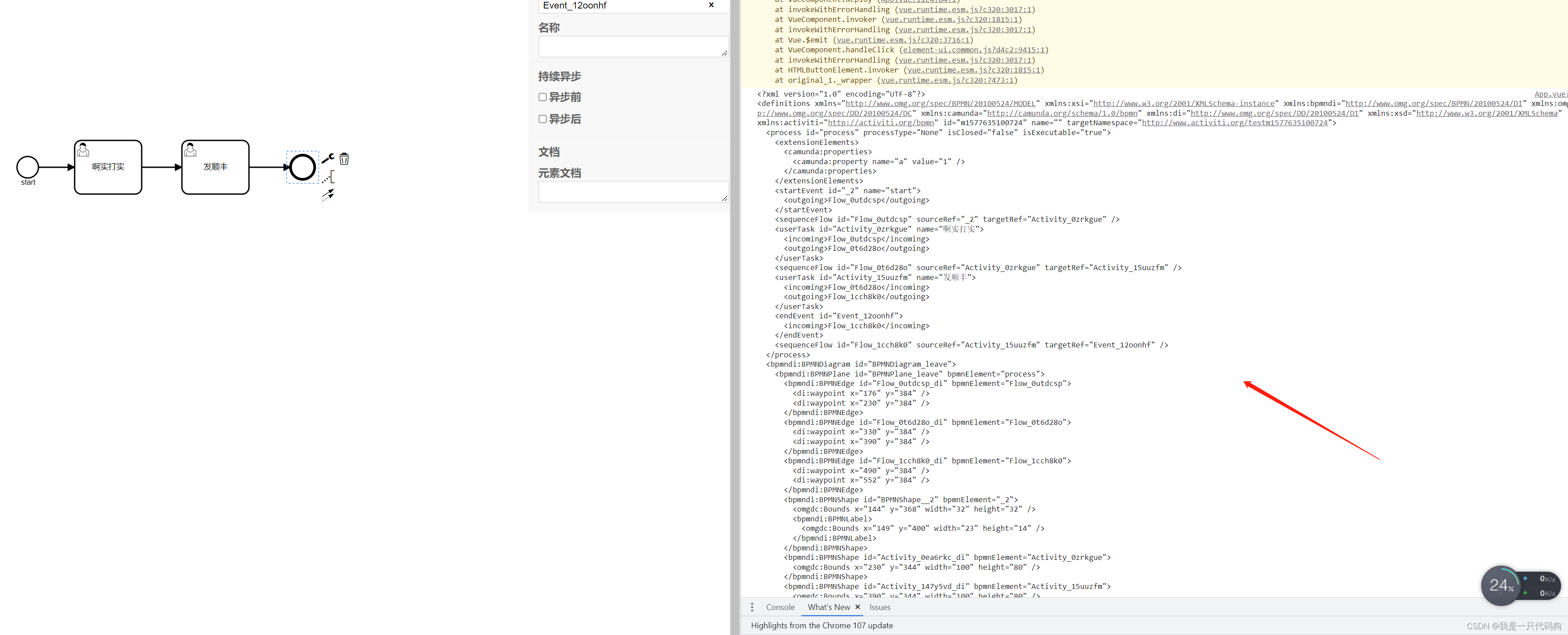Select the end event circle on the canvas
Image resolution: width=1568 pixels, height=635 pixels.
303,167
